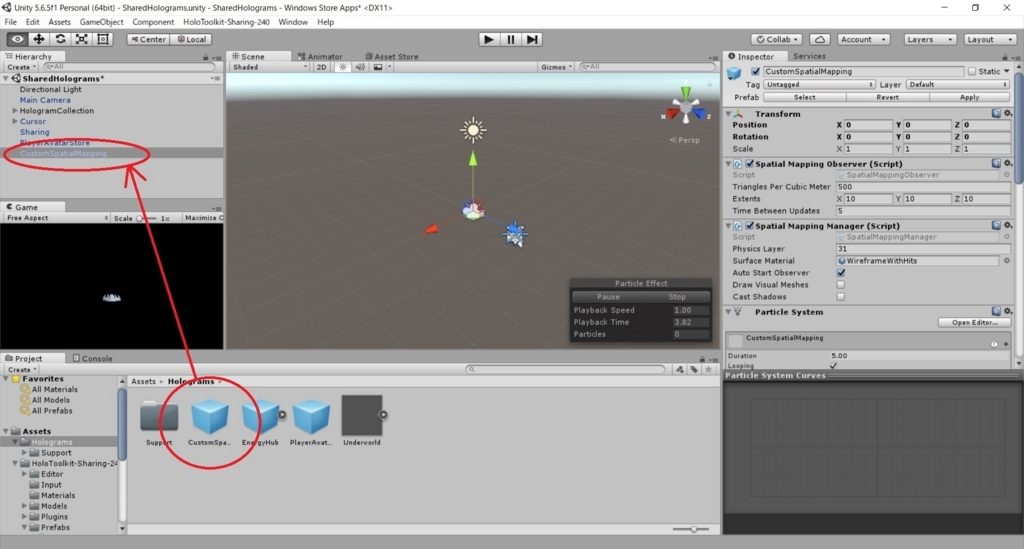Screen dimensions: 1024x549
Task: Pick Surface Material object selector circle
Action: (x=1006, y=260)
